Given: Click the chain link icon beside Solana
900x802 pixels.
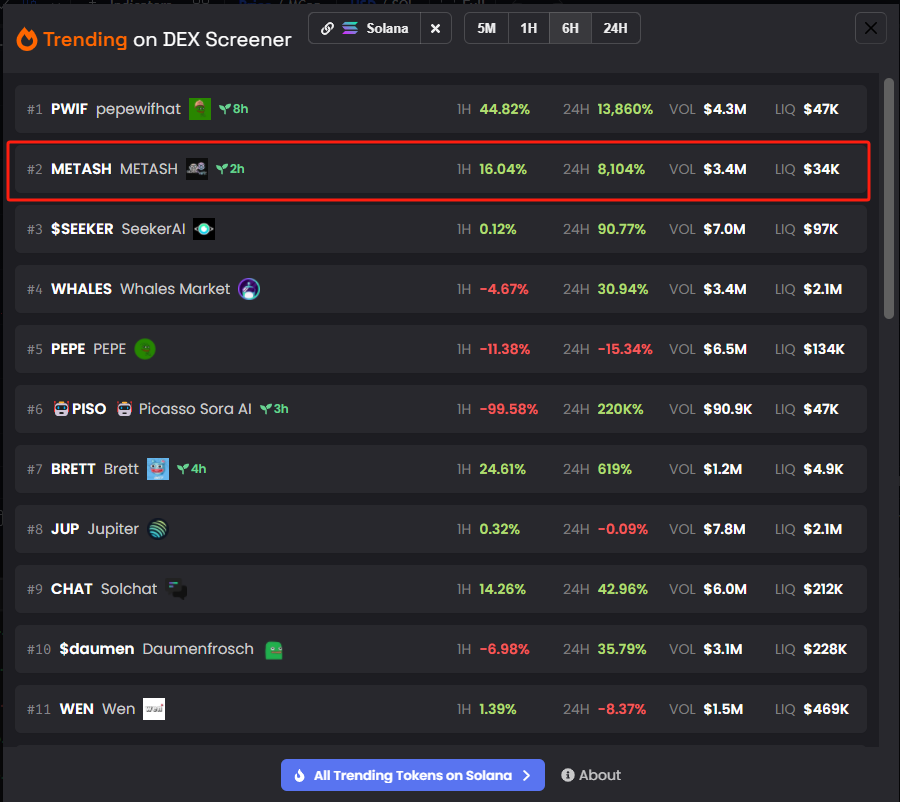Looking at the screenshot, I should pyautogui.click(x=327, y=28).
